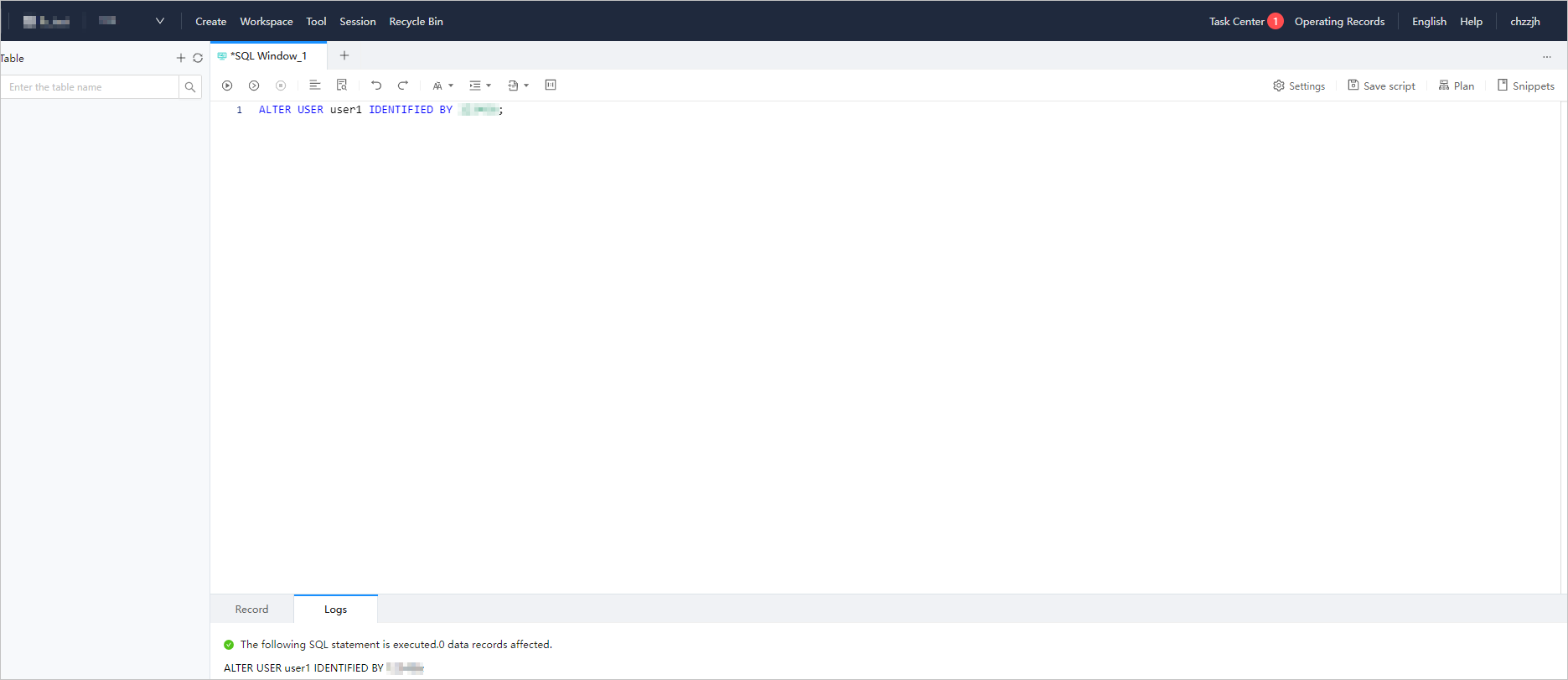Open the comment insert dropdown
This screenshot has width=1568, height=680.
518,86
